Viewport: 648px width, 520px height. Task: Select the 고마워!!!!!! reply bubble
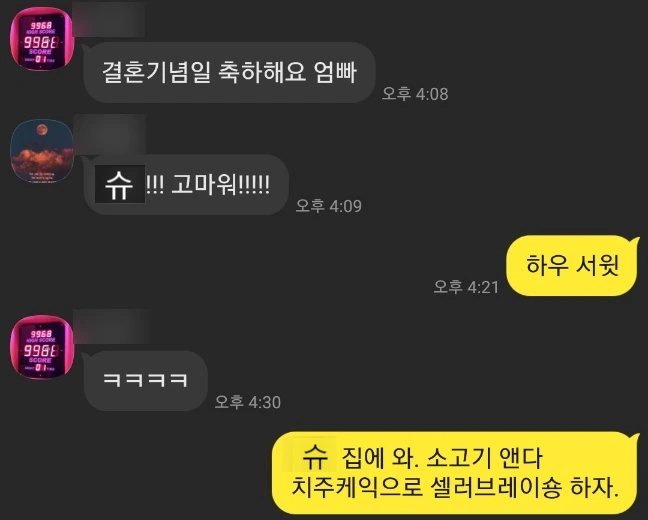(186, 184)
